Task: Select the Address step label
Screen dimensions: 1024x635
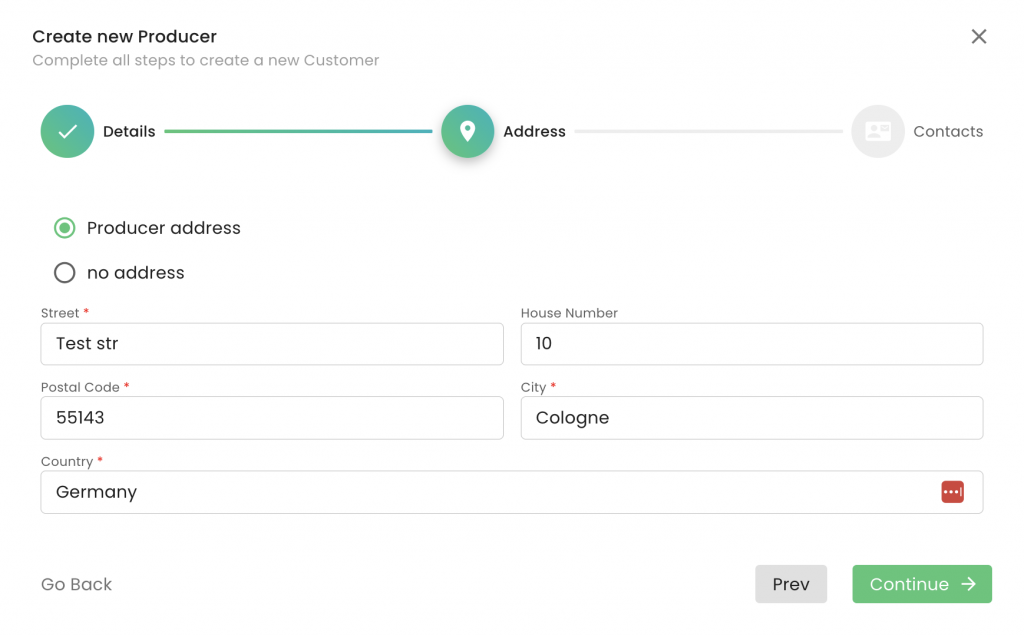Action: click(534, 132)
